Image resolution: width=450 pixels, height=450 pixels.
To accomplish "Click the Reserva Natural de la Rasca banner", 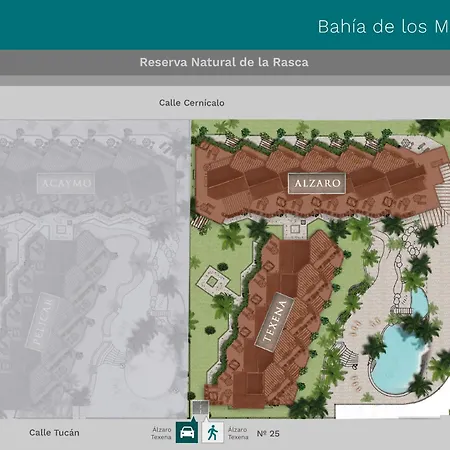I will pyautogui.click(x=224, y=62).
